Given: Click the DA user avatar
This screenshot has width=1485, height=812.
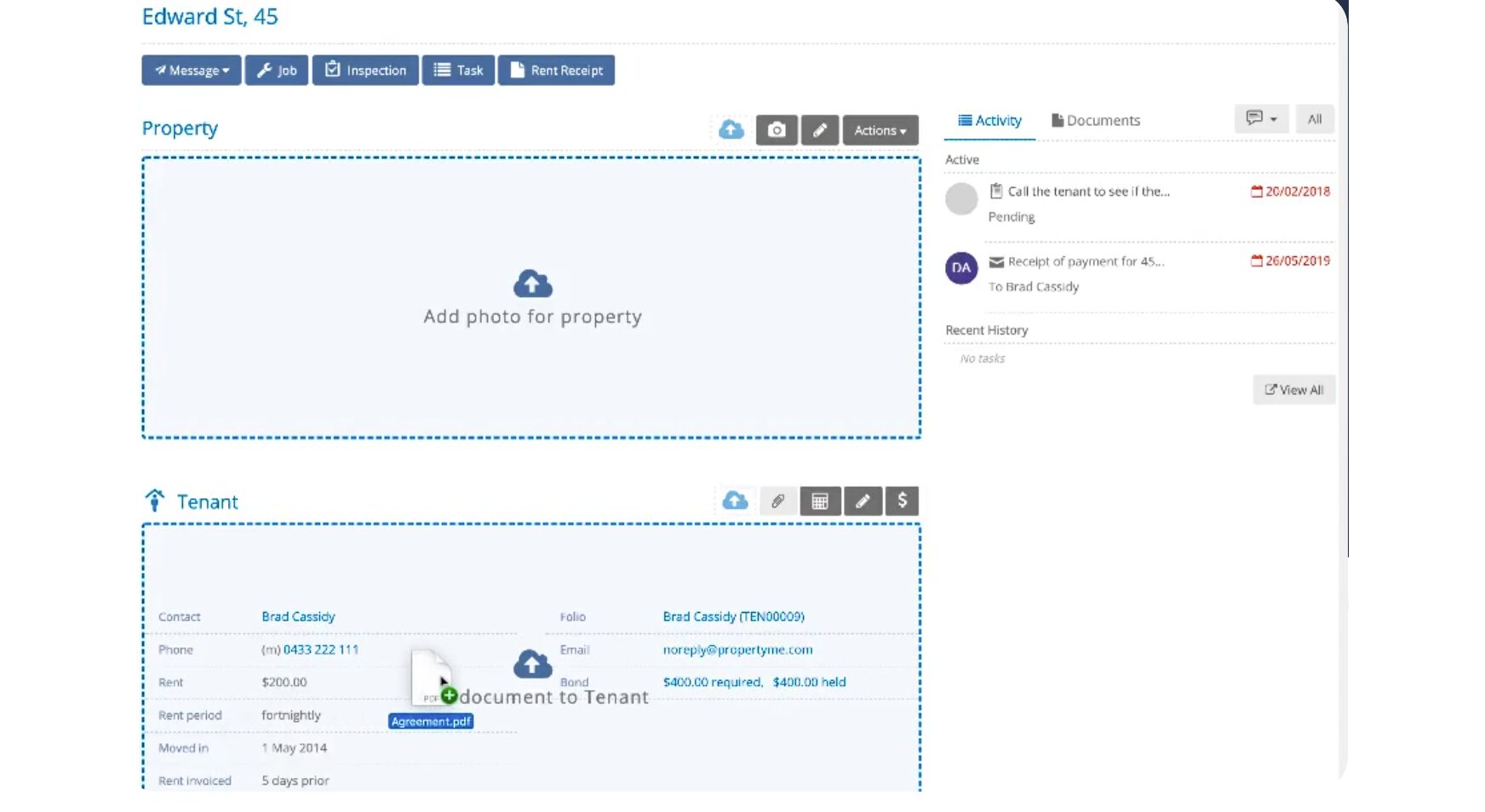Looking at the screenshot, I should point(961,268).
